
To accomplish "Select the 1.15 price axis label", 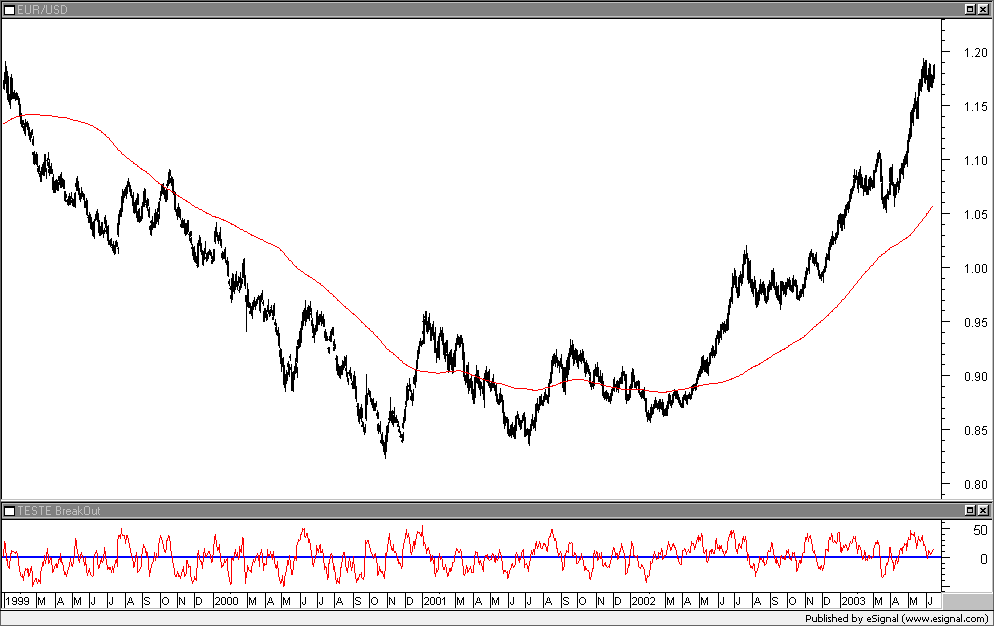I will [x=976, y=107].
